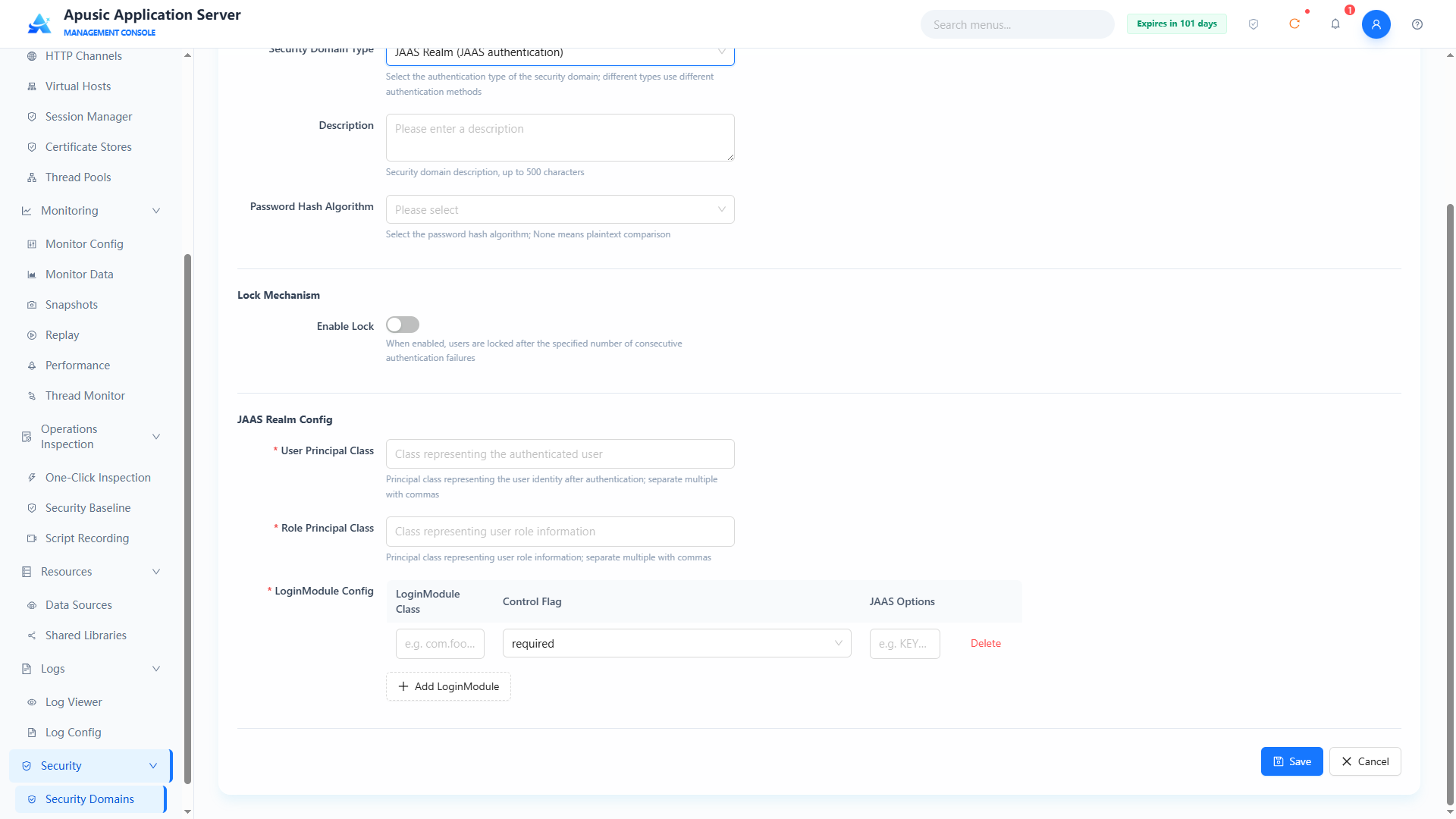The width and height of the screenshot is (1456, 819).
Task: Open the Password Hash Algorithm dropdown
Action: tap(560, 209)
